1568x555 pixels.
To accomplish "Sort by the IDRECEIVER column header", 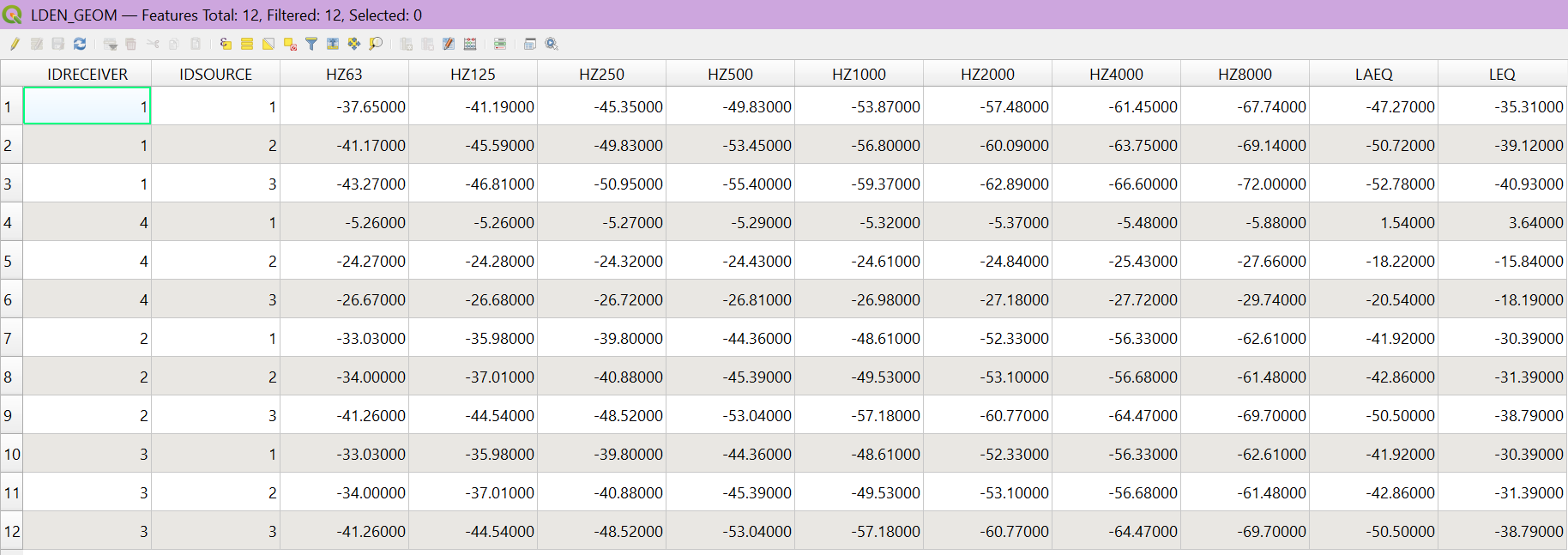I will (87, 75).
